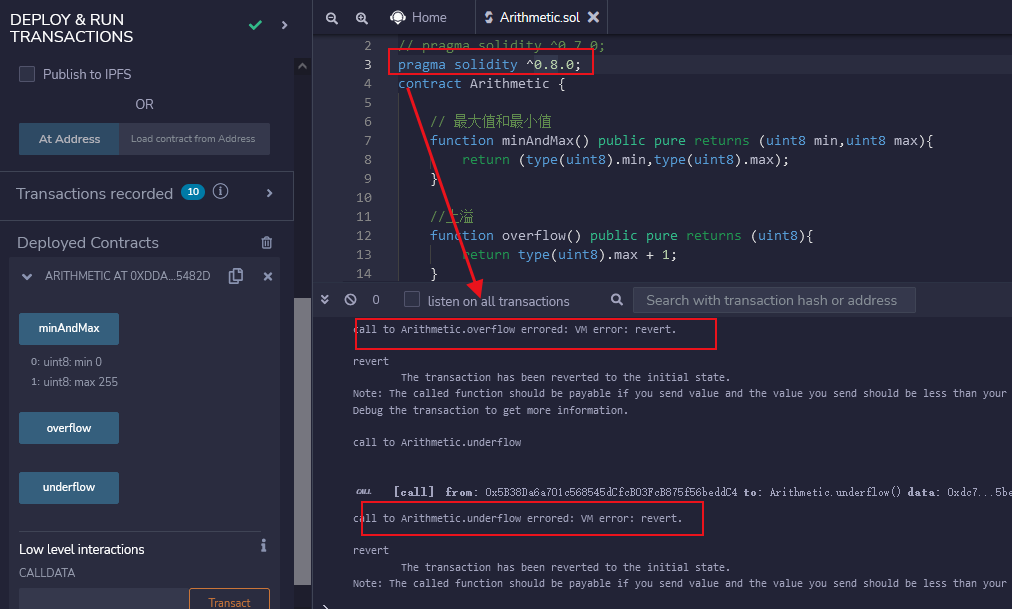Click the pending transactions counter 0

point(376,300)
